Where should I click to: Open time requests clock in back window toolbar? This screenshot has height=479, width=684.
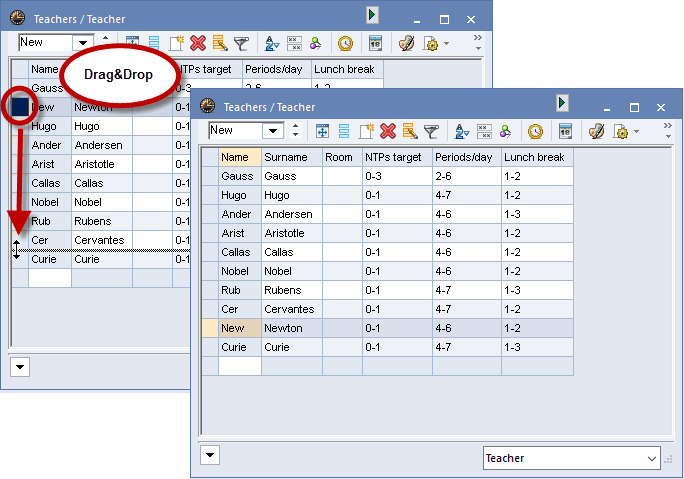345,43
